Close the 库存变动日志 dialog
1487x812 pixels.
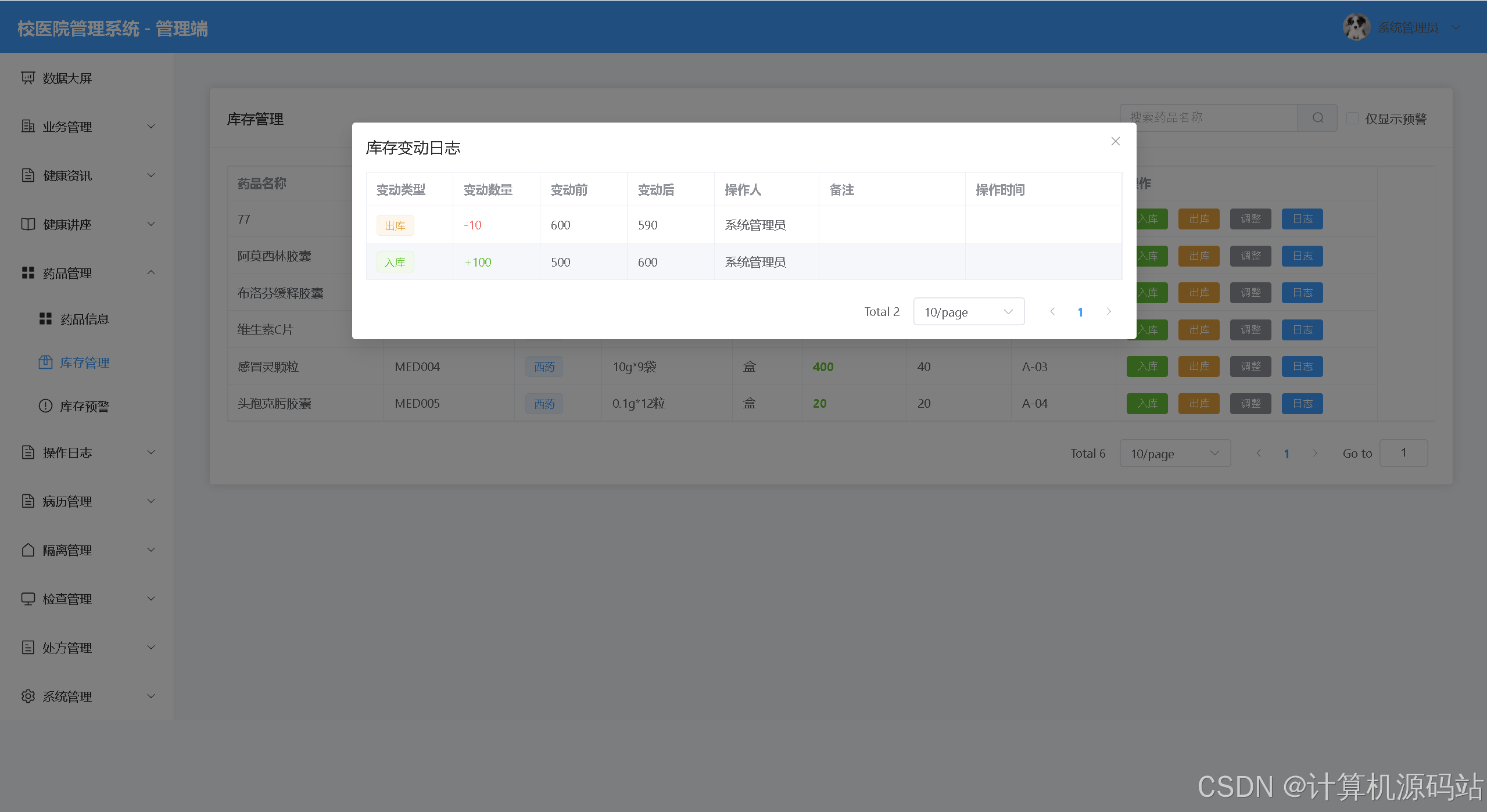tap(1115, 141)
